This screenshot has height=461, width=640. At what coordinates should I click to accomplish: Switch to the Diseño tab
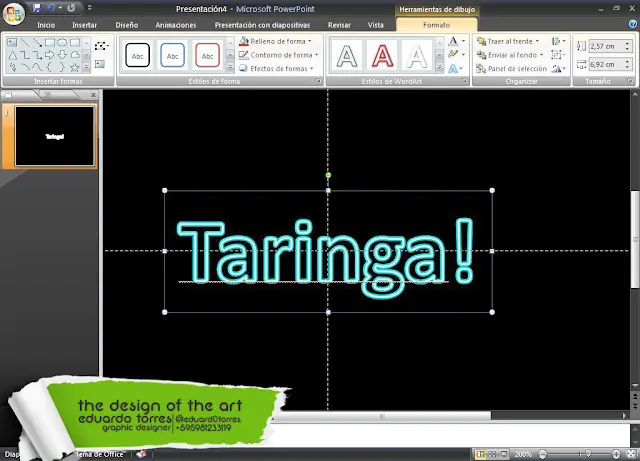click(x=127, y=25)
